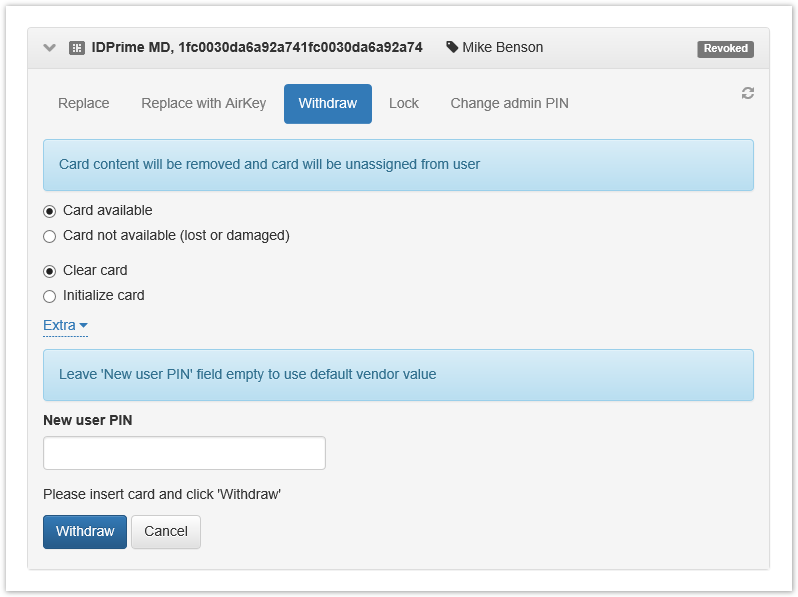This screenshot has height=597, width=798.
Task: Click the tag icon next to Mike Benson
Action: [x=452, y=47]
